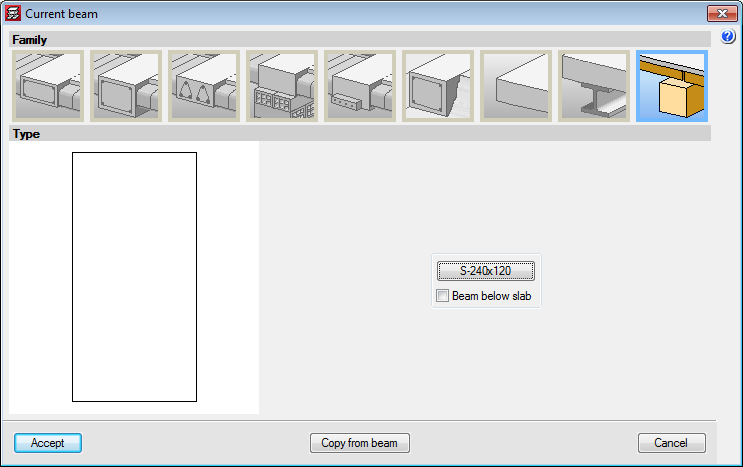The height and width of the screenshot is (467, 743).
Task: Pick the lattice beam family icon
Action: (282, 86)
